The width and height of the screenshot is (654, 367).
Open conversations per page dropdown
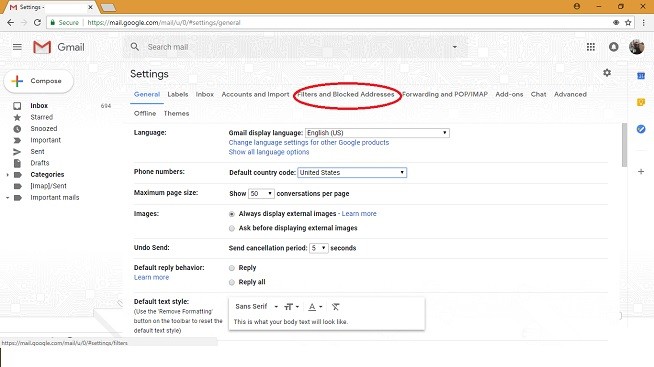click(x=261, y=194)
